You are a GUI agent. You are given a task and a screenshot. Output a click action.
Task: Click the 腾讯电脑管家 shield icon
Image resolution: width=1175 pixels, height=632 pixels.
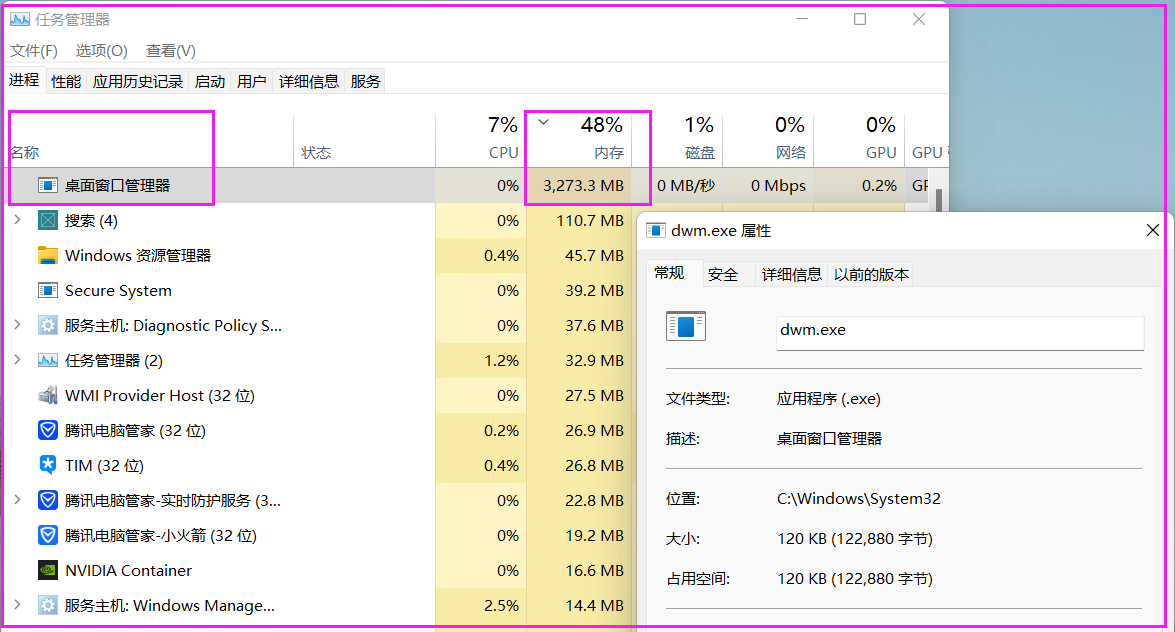47,430
